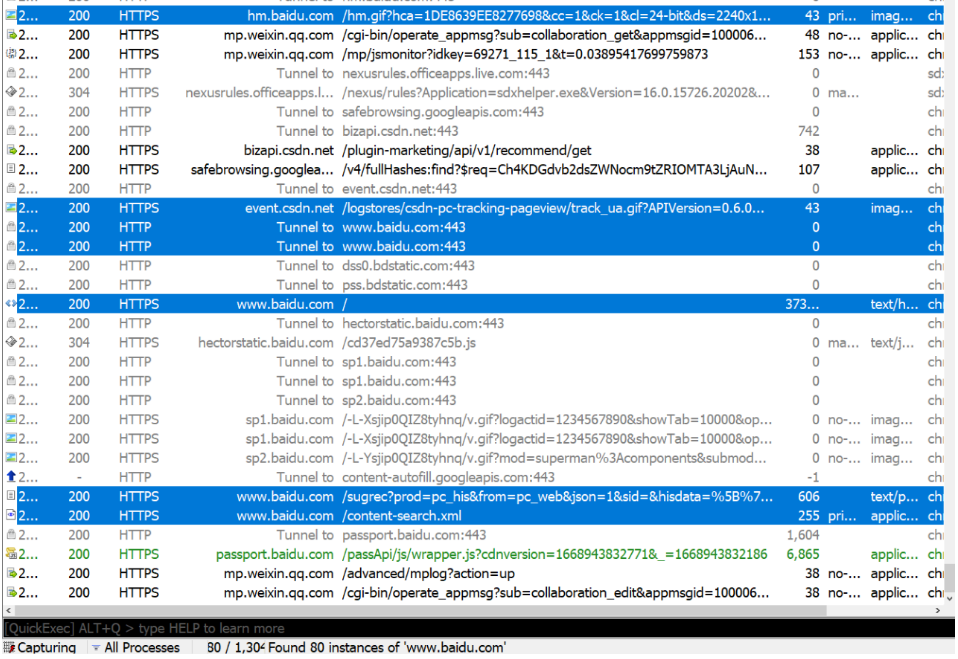Click the vertical scrollbar's down arrow
This screenshot has width=958, height=659.
click(949, 599)
